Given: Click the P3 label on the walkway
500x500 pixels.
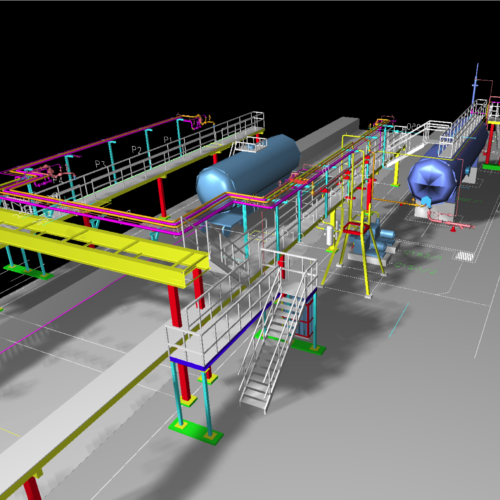Looking at the screenshot, I should 100,164.
